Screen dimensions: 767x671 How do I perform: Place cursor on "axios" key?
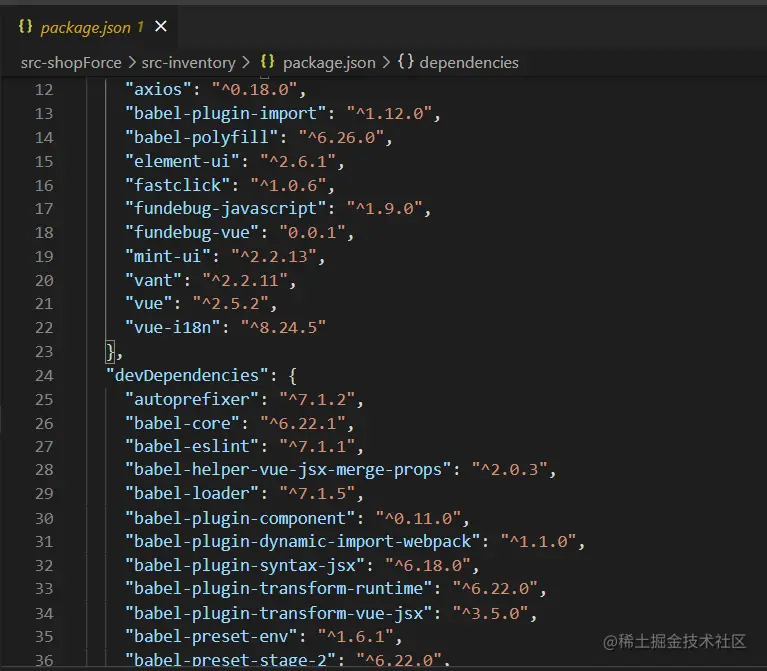(158, 89)
